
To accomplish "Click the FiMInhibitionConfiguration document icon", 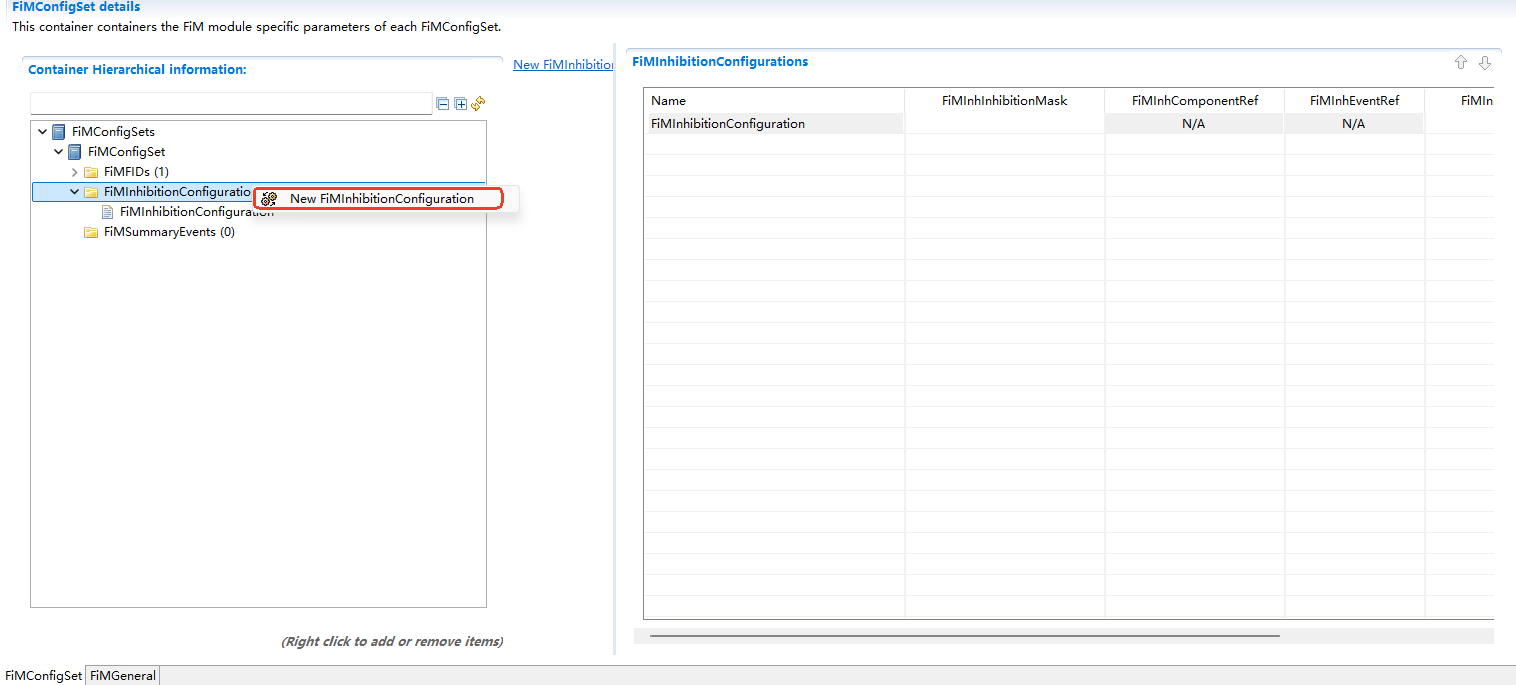I will point(107,211).
